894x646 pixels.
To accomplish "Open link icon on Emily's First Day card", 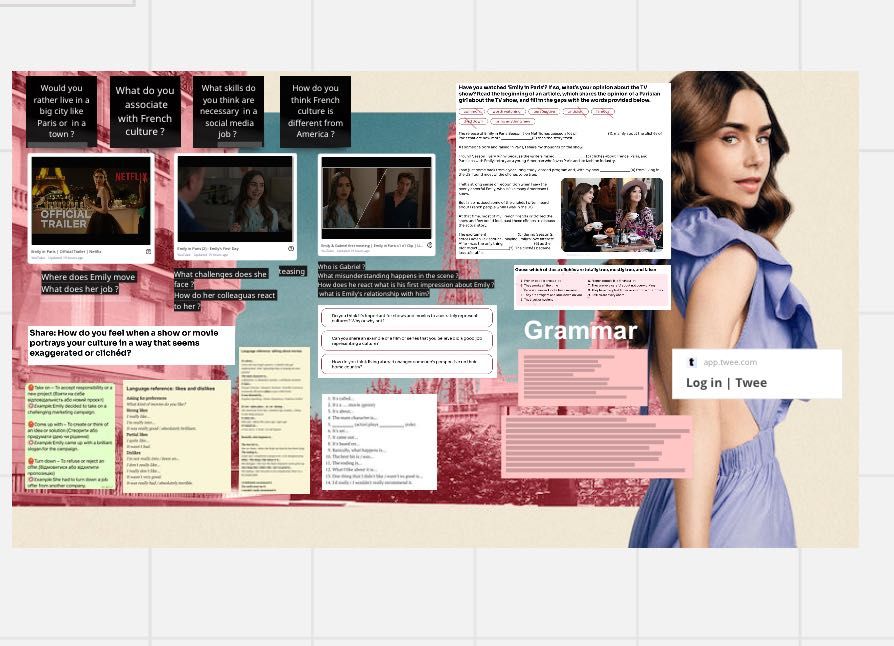I will 291,249.
